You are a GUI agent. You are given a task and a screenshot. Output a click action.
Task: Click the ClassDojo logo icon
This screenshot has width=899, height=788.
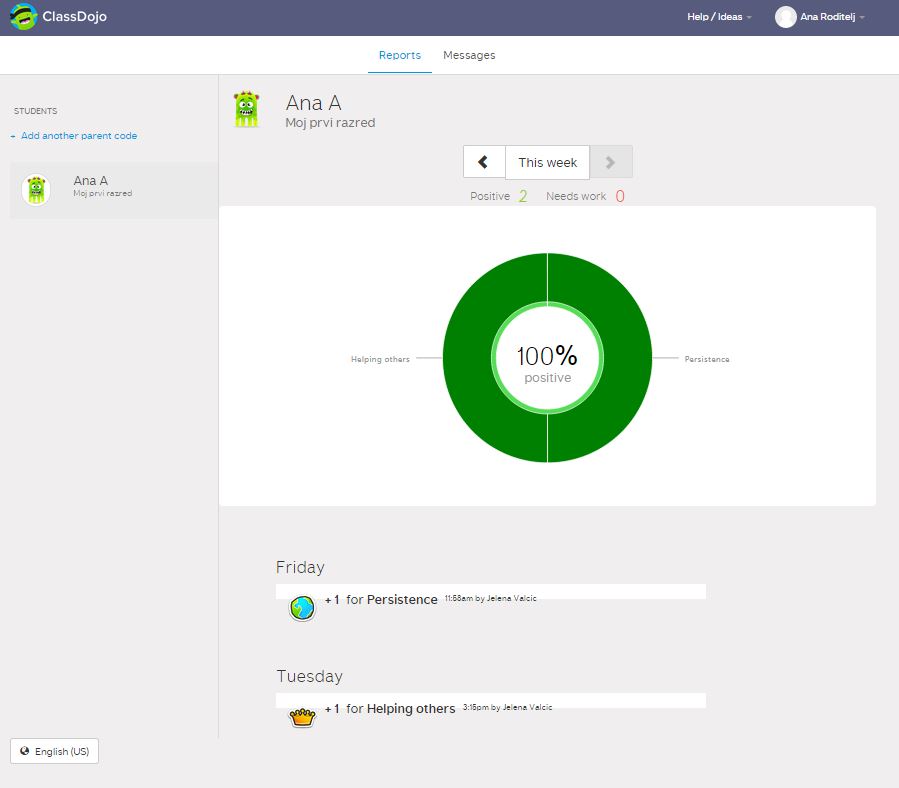(22, 17)
